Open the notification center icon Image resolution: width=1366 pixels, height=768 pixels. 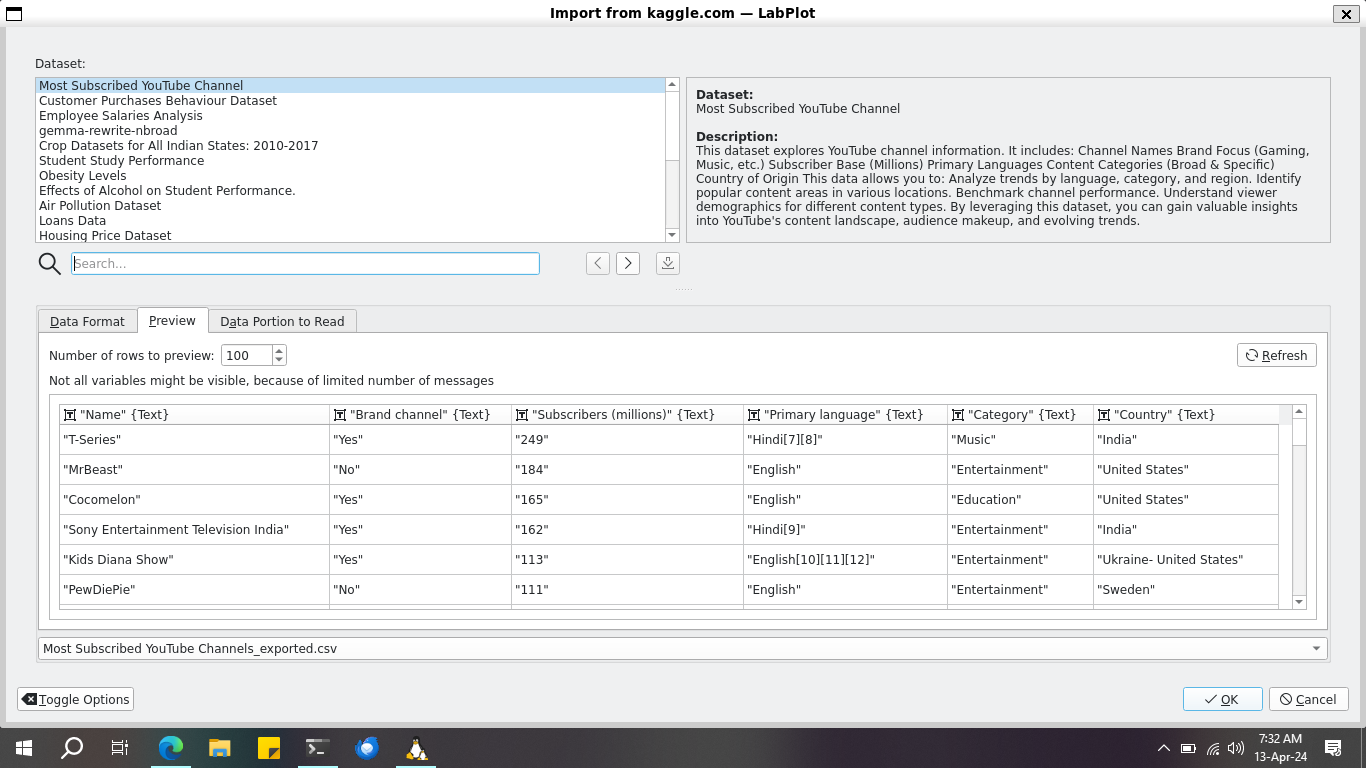(1333, 747)
